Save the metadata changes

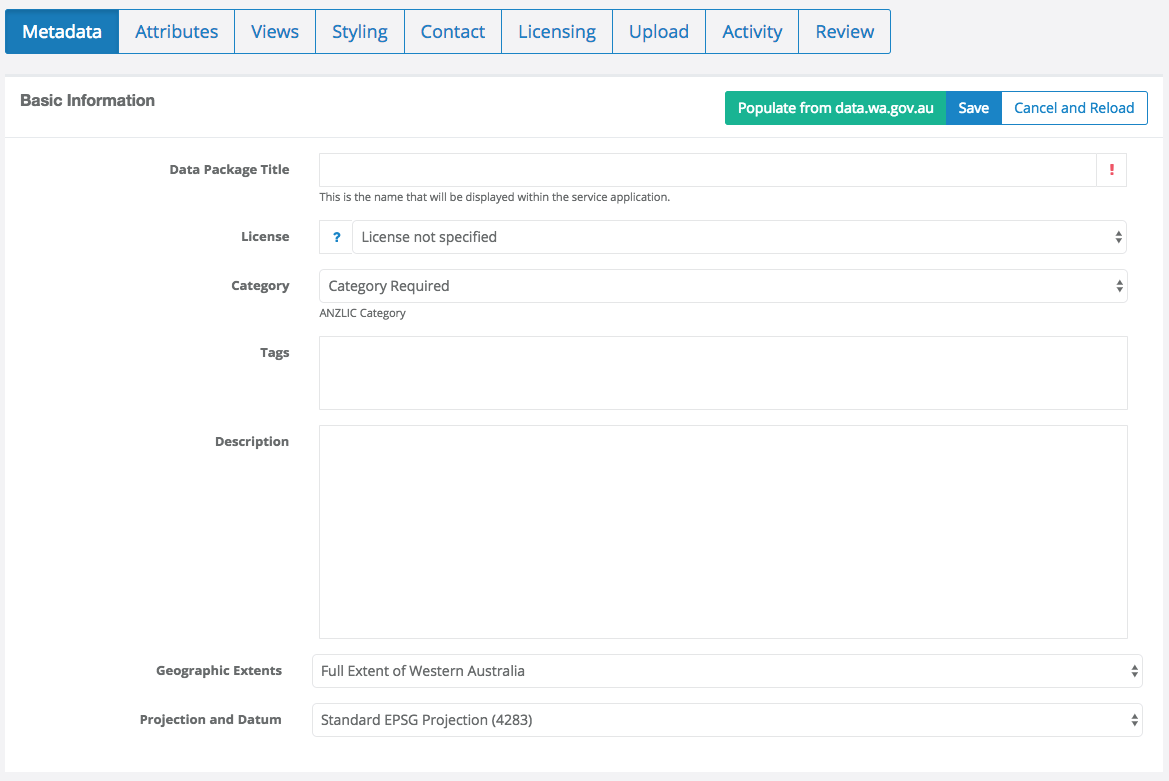click(x=973, y=107)
